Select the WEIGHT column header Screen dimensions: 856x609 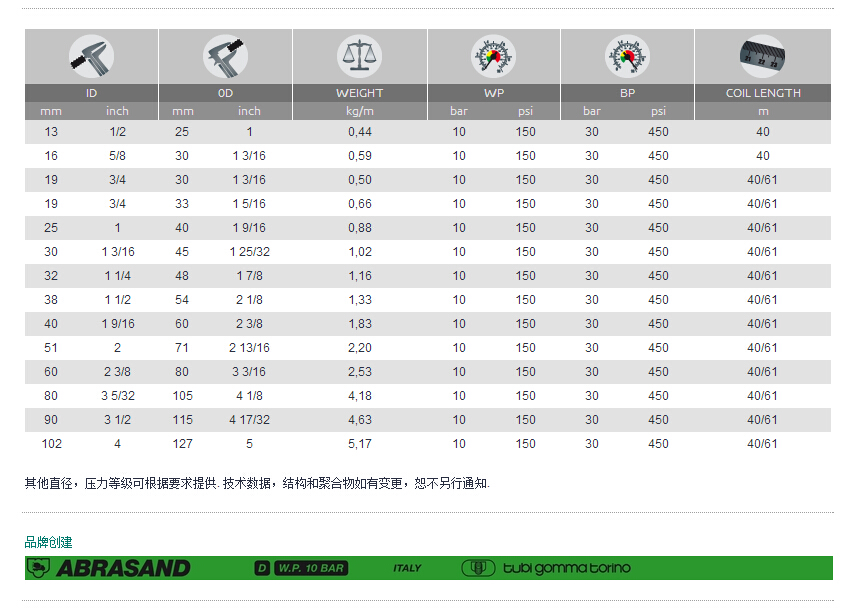pos(359,93)
